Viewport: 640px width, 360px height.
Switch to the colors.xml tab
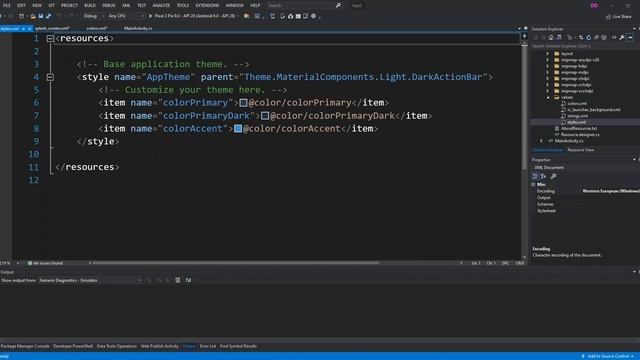97,29
